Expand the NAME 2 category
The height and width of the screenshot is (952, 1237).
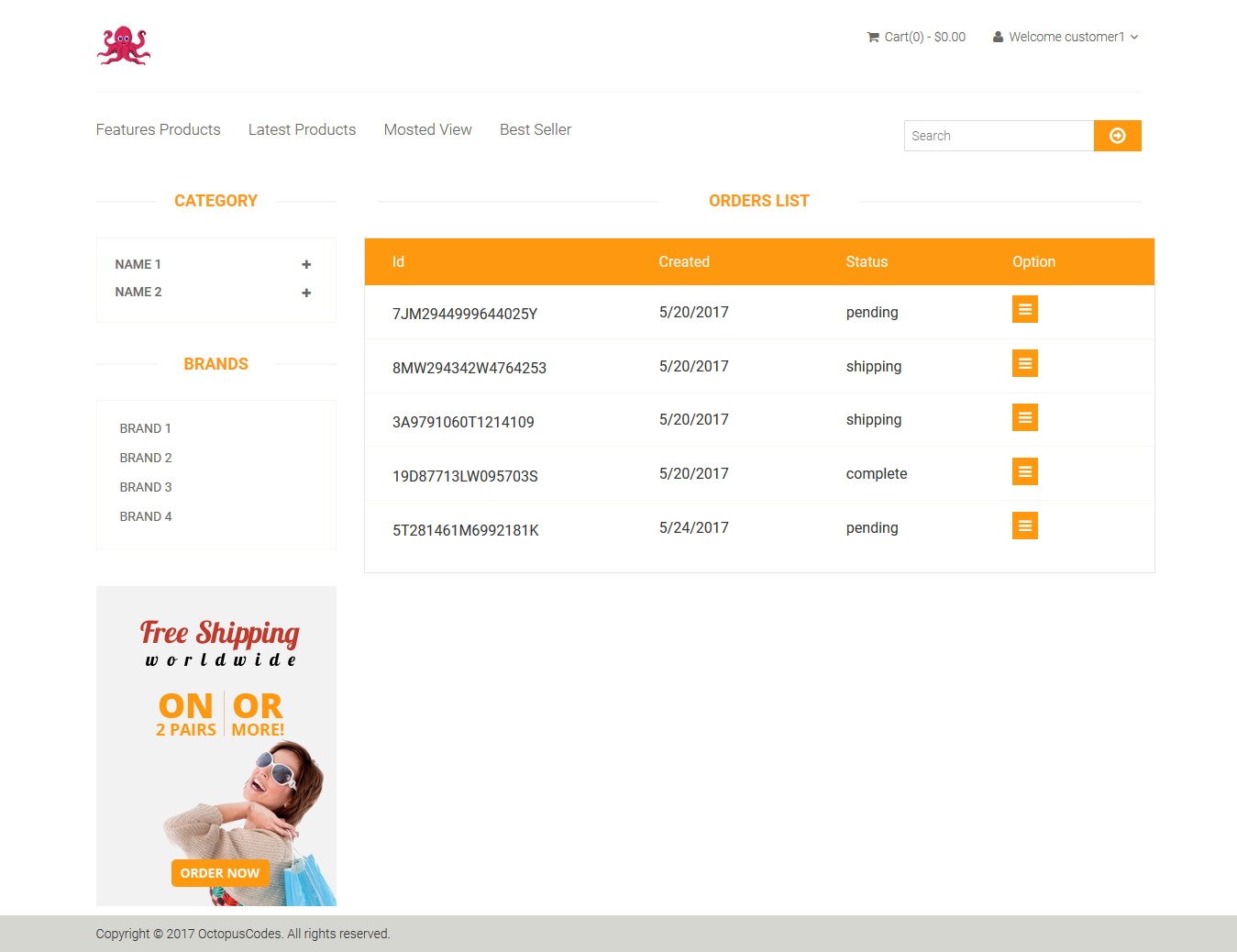(x=305, y=293)
